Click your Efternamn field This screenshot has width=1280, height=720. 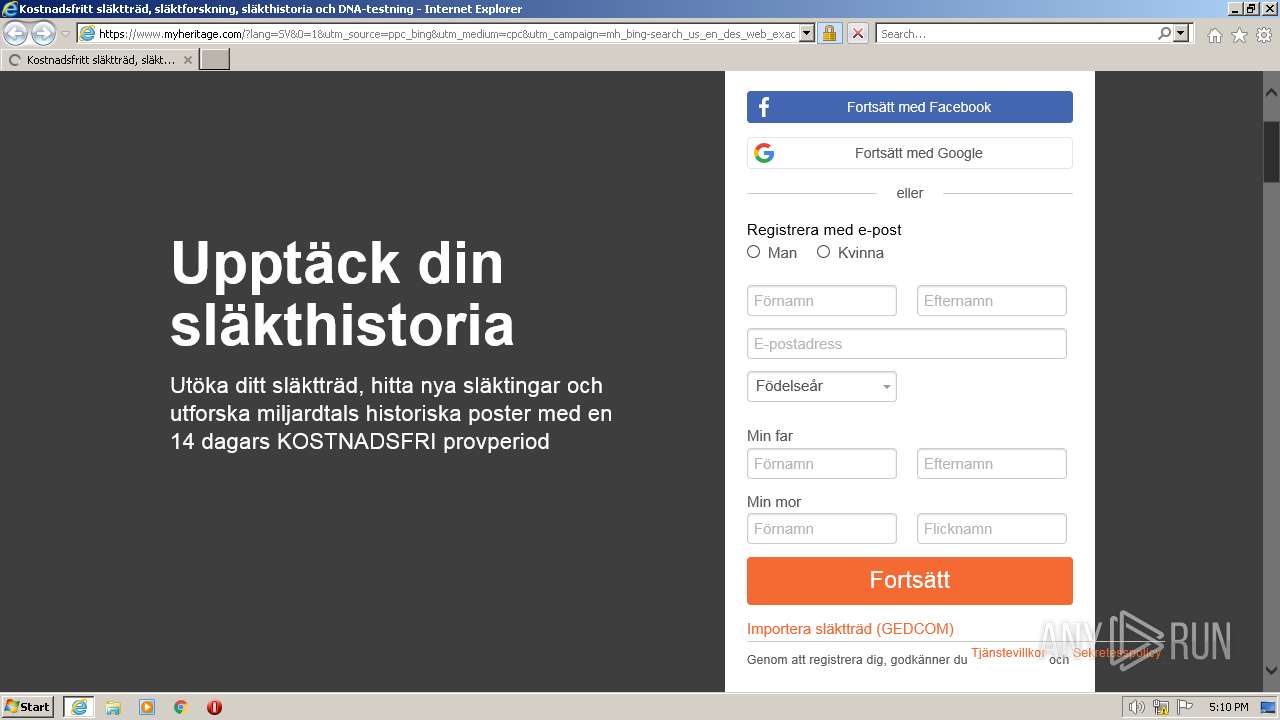coord(992,300)
